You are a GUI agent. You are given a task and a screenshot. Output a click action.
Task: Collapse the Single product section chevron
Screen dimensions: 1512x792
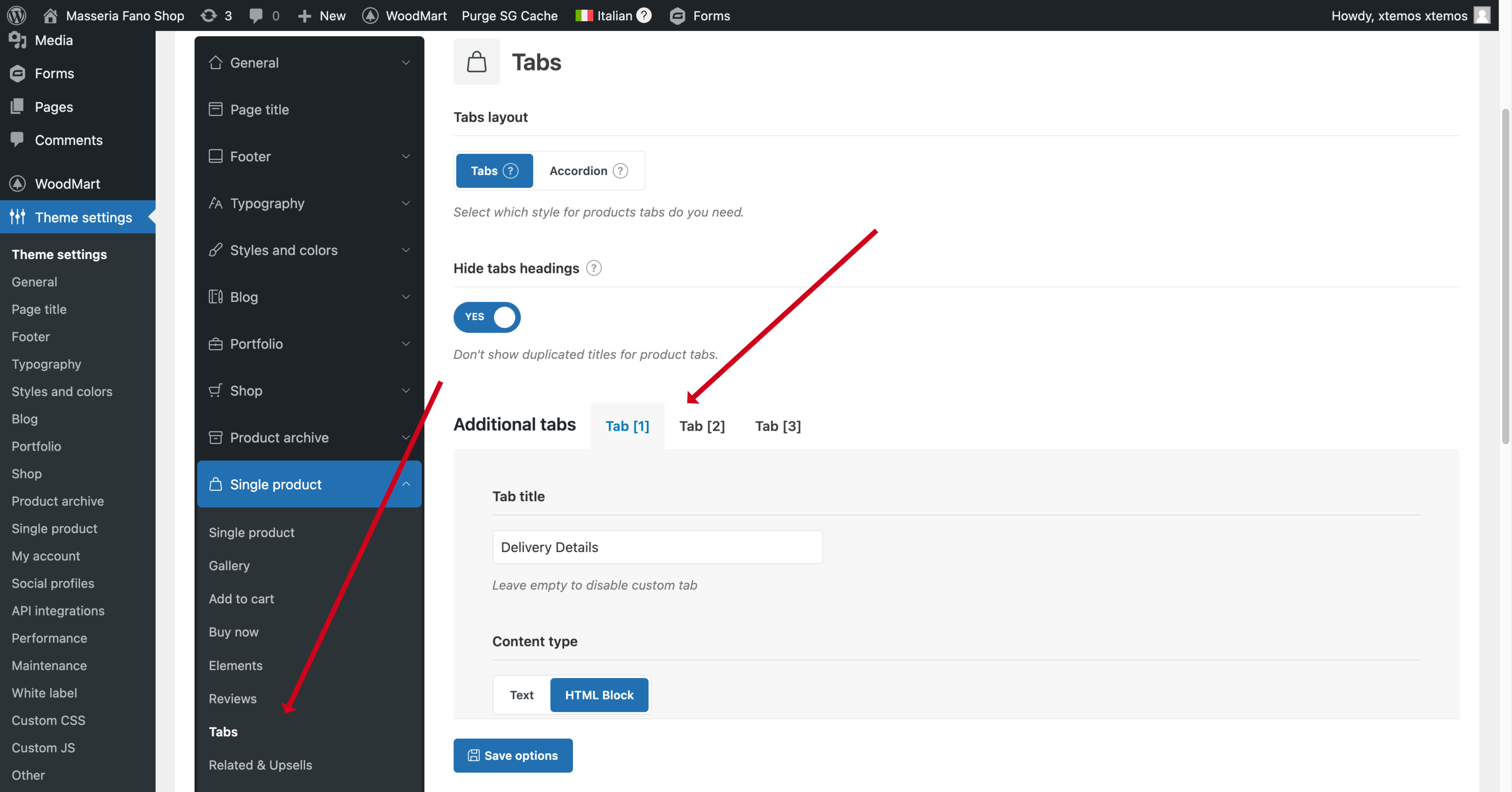[x=406, y=484]
